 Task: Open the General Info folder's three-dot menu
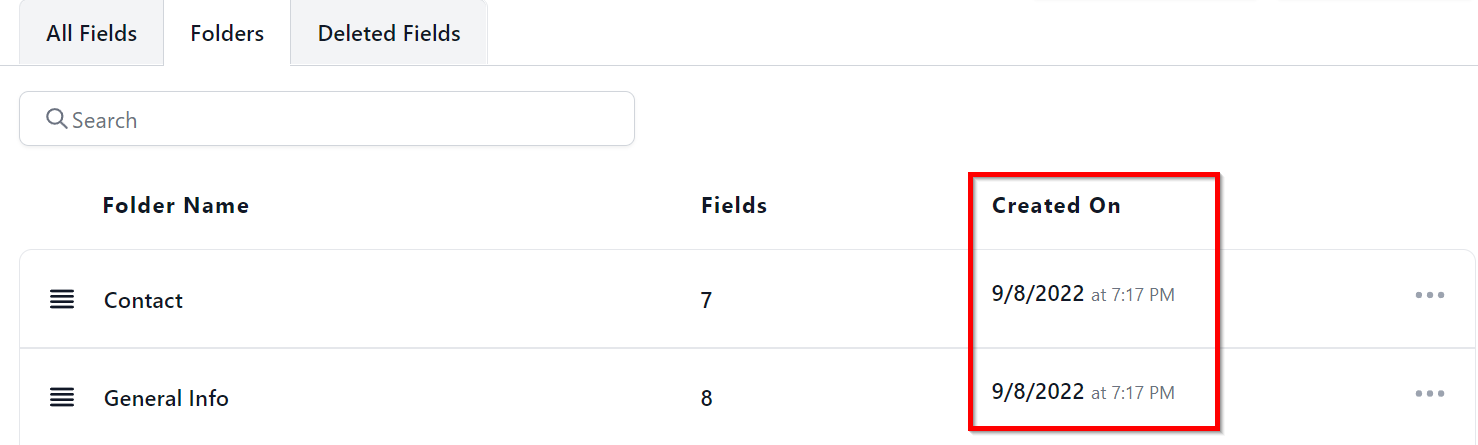(1429, 394)
